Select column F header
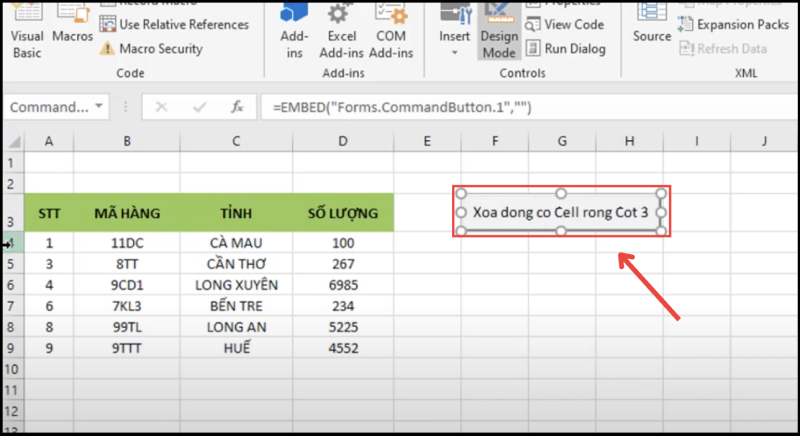The width and height of the screenshot is (800, 436). [495, 141]
